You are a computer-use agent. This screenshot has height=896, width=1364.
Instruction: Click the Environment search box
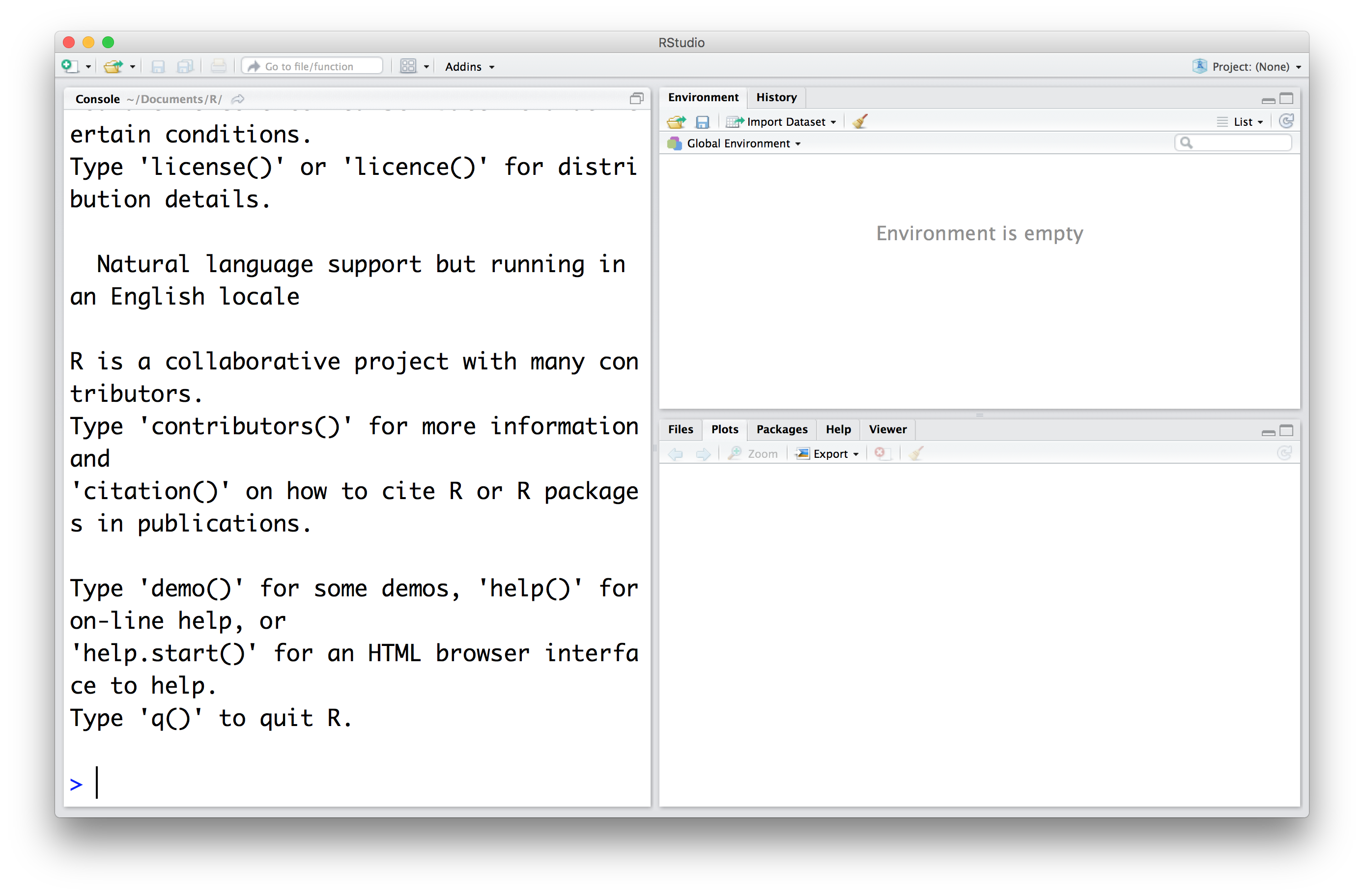tap(1238, 142)
